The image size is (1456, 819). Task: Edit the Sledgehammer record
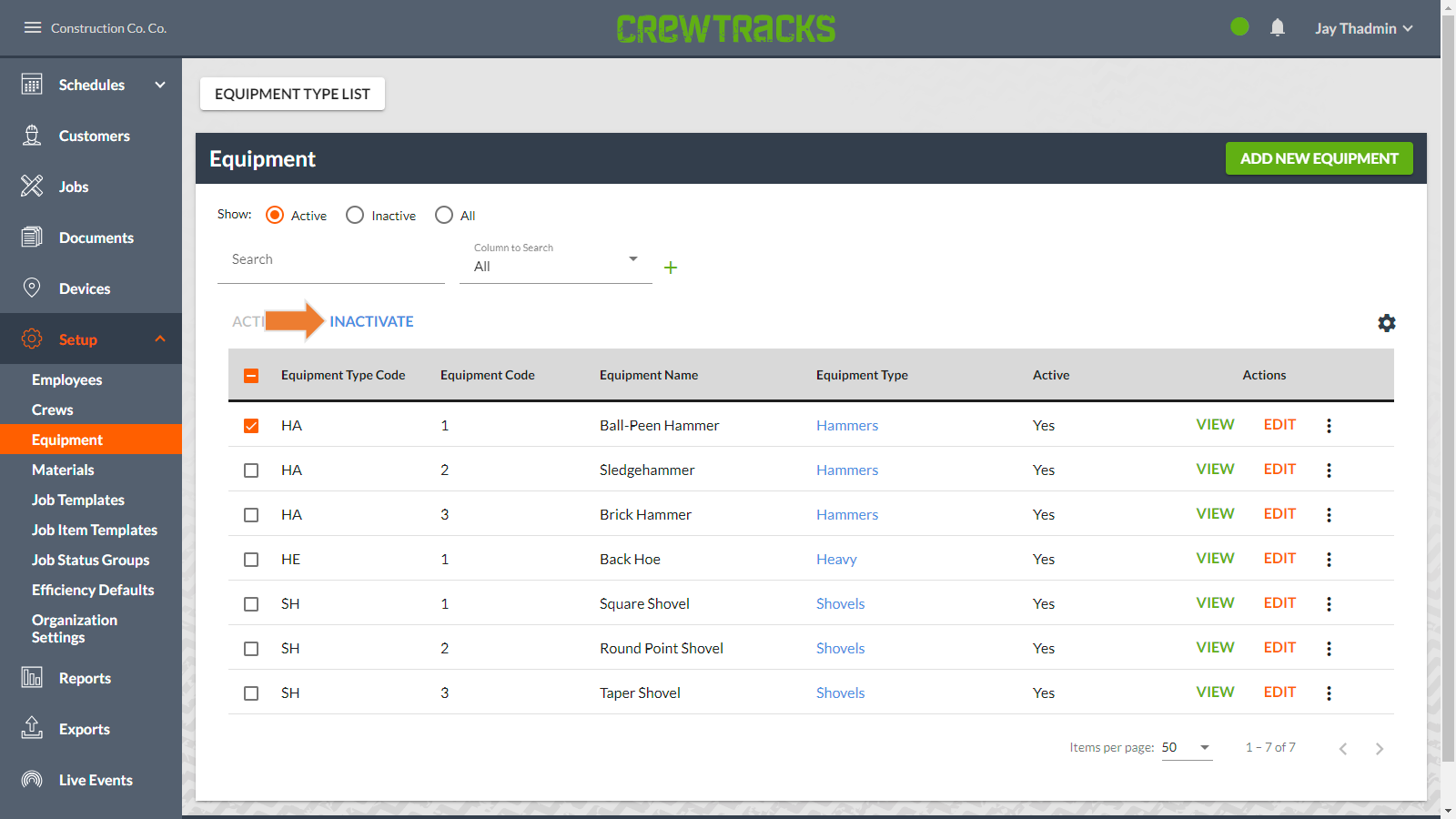tap(1279, 470)
